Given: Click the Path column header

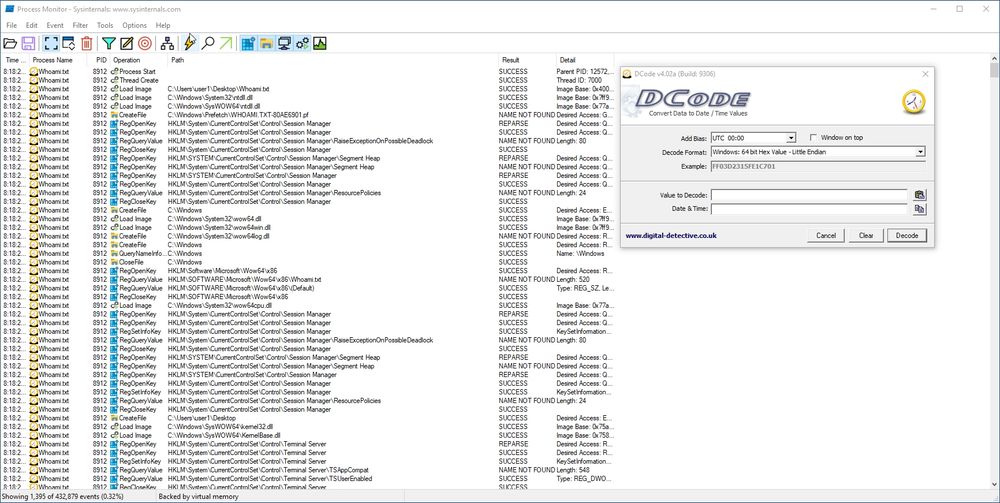Looking at the screenshot, I should tap(333, 60).
